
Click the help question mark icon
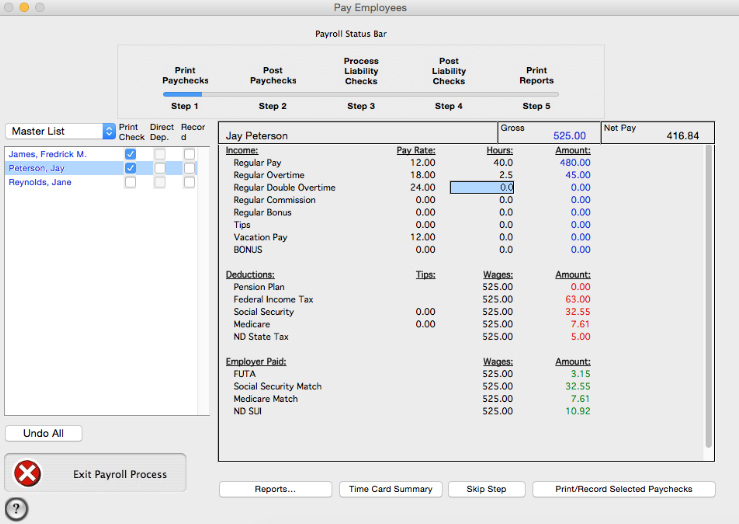point(16,509)
